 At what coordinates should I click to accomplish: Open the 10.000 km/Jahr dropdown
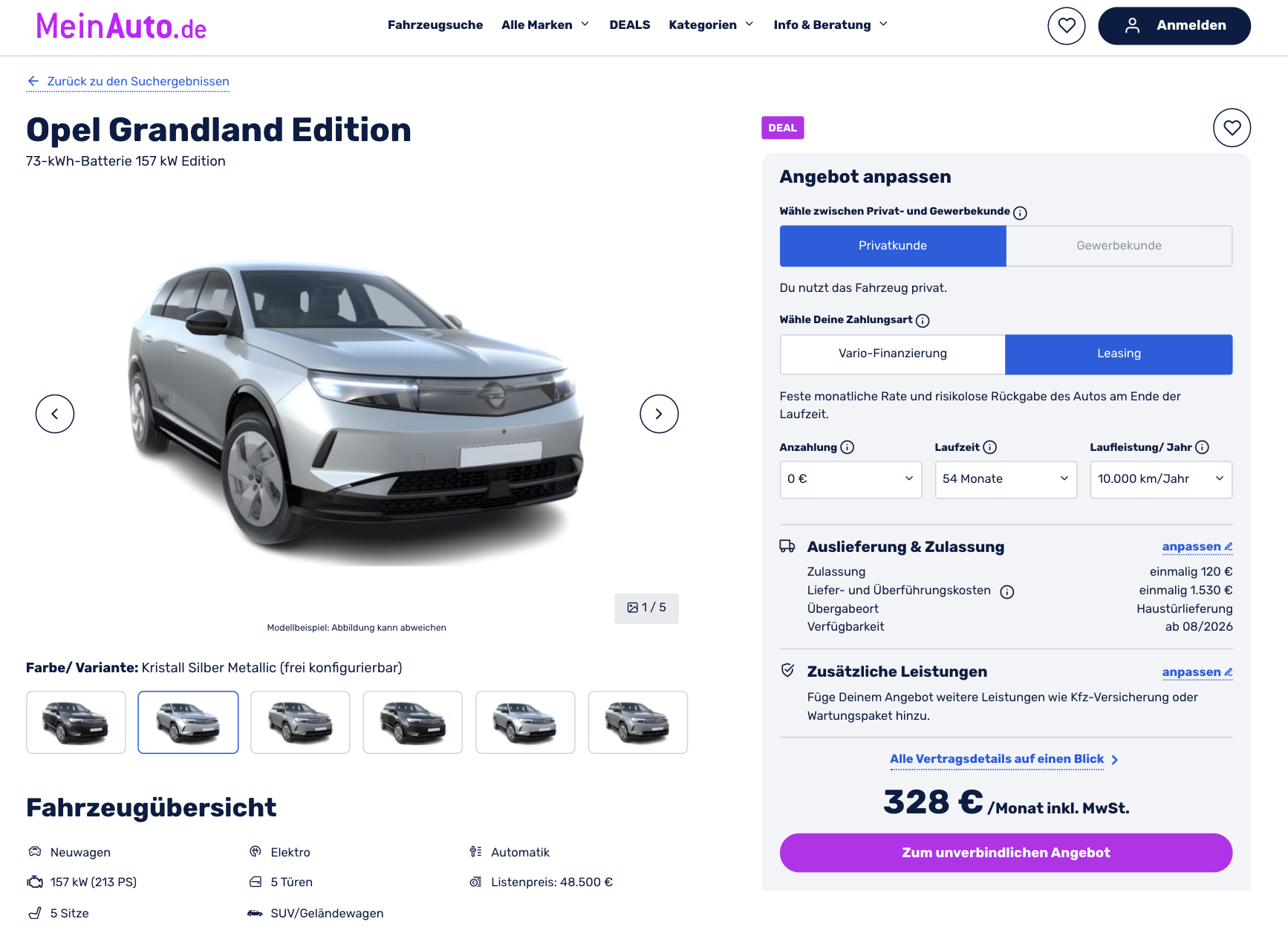pos(1161,479)
